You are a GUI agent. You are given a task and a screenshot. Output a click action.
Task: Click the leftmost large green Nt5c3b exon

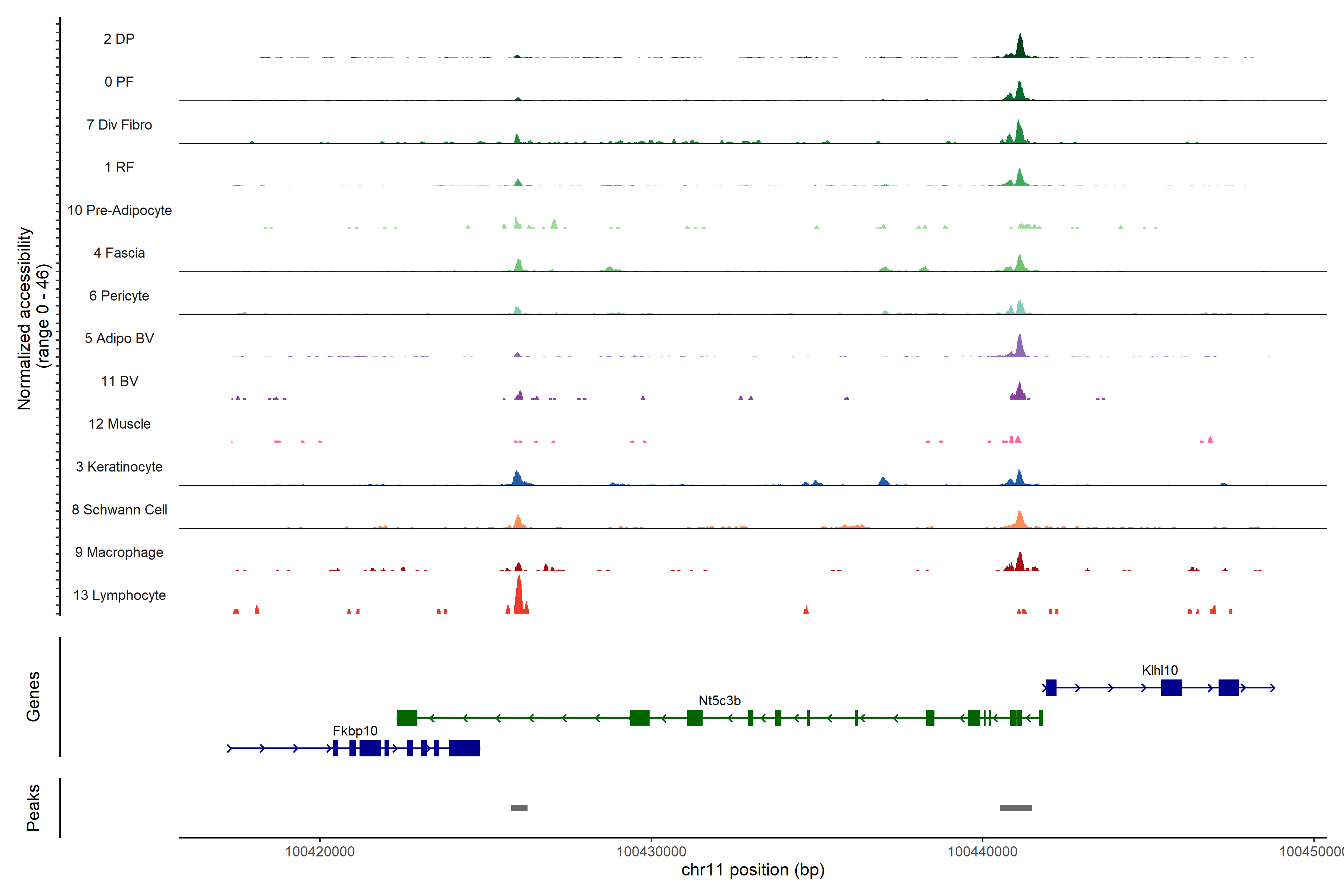click(407, 718)
